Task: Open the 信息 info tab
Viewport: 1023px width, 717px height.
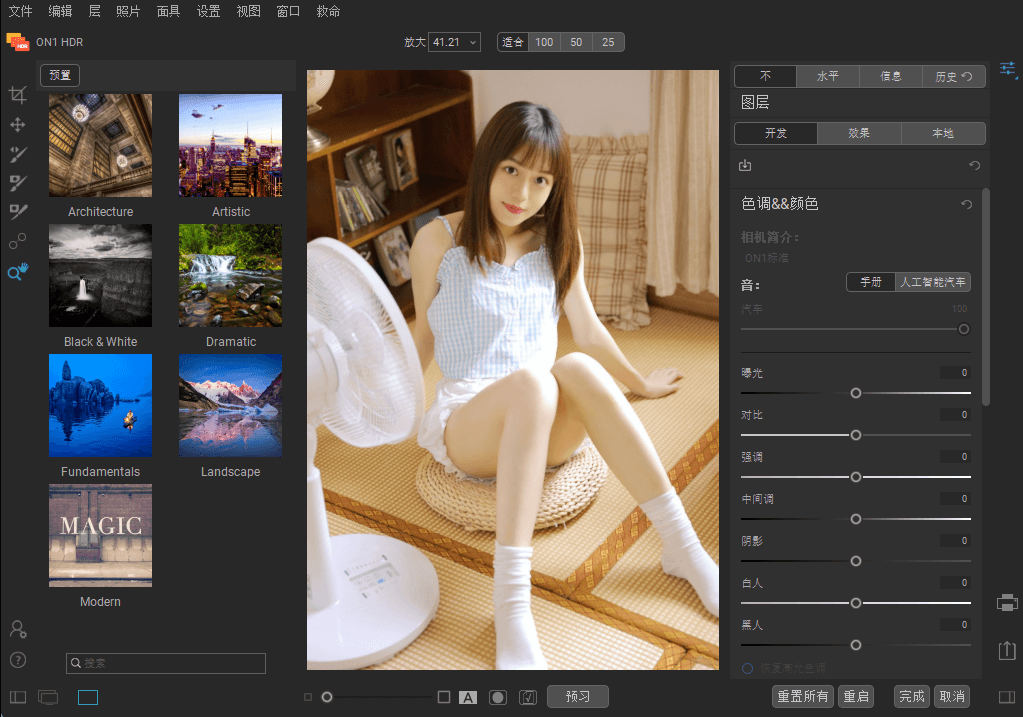Action: [x=891, y=76]
